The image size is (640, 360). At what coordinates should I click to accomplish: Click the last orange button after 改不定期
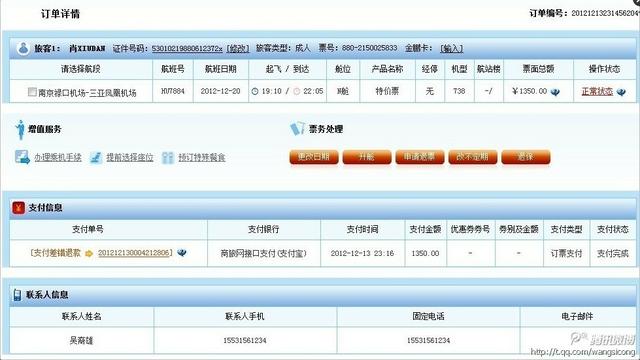click(x=526, y=157)
